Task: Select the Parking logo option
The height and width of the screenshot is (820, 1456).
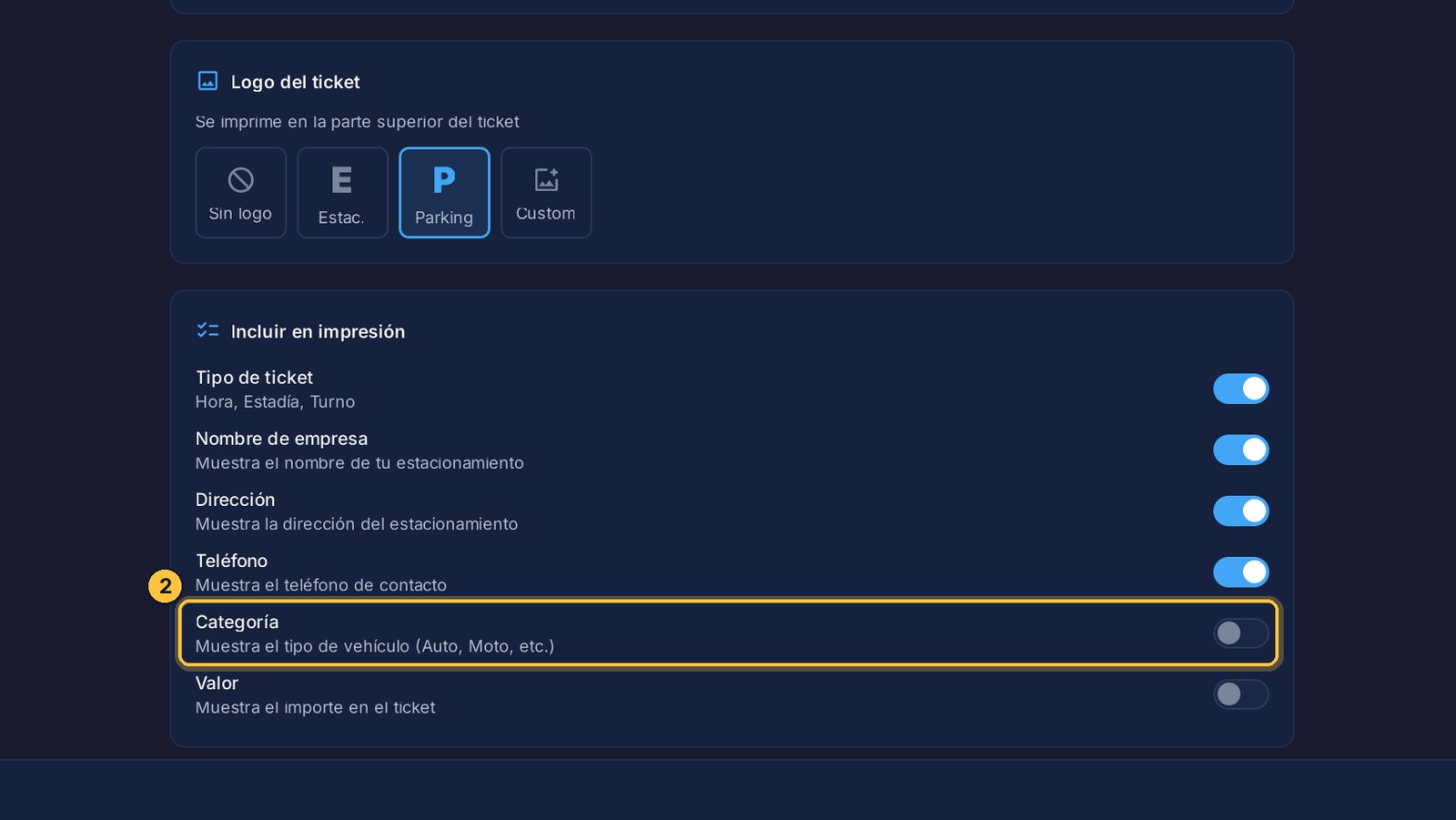Action: tap(444, 193)
